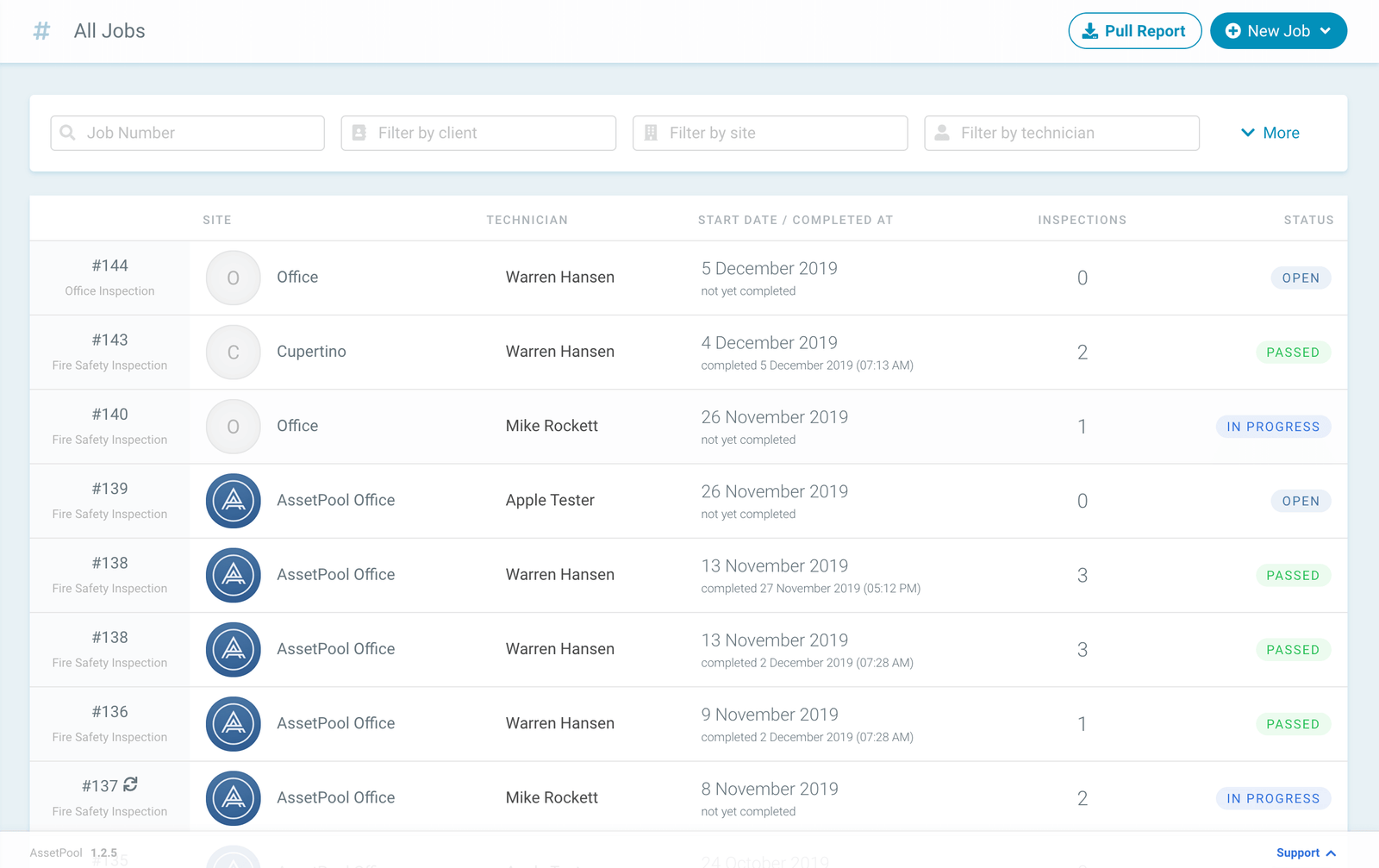Click the PASSED badge for job #143

coord(1293,352)
